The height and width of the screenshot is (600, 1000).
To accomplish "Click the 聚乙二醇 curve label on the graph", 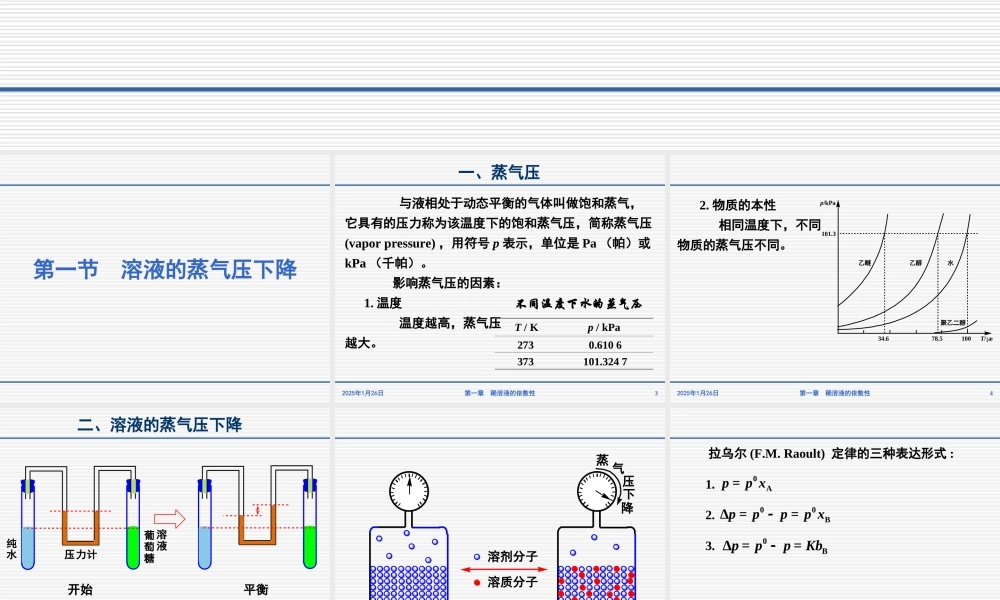I will coord(954,322).
